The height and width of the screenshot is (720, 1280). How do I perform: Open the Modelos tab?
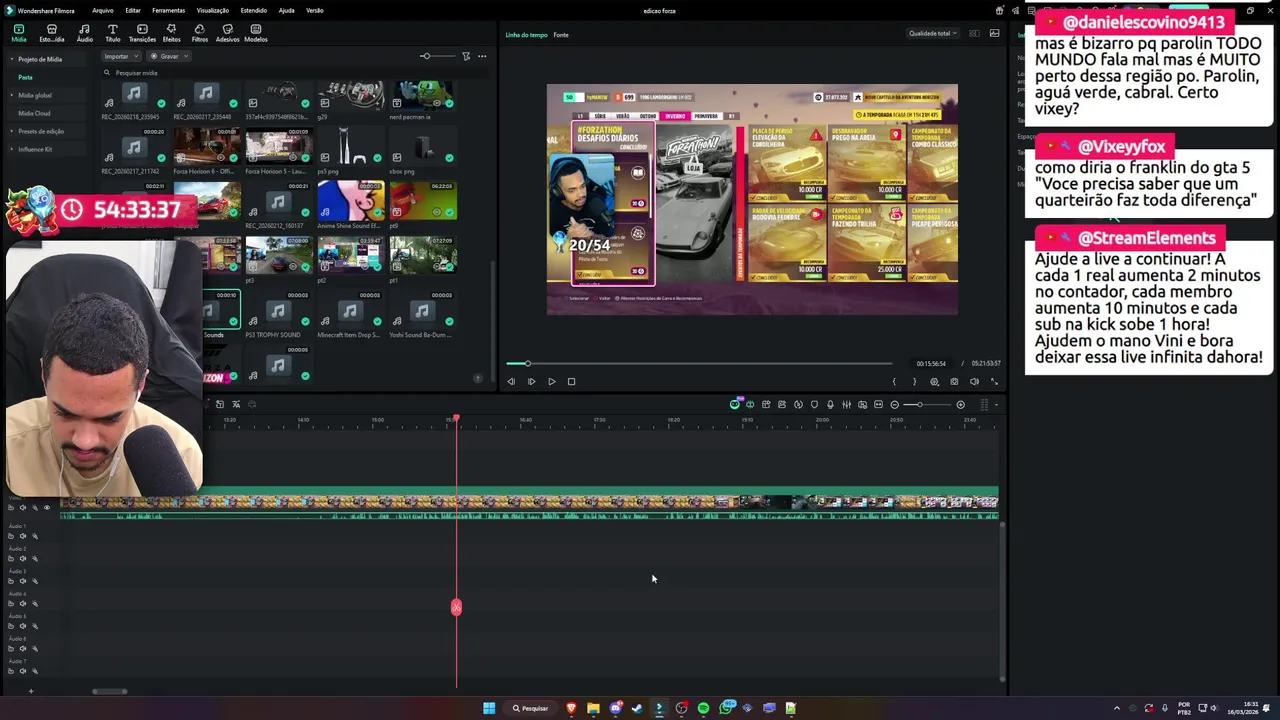coord(256,34)
